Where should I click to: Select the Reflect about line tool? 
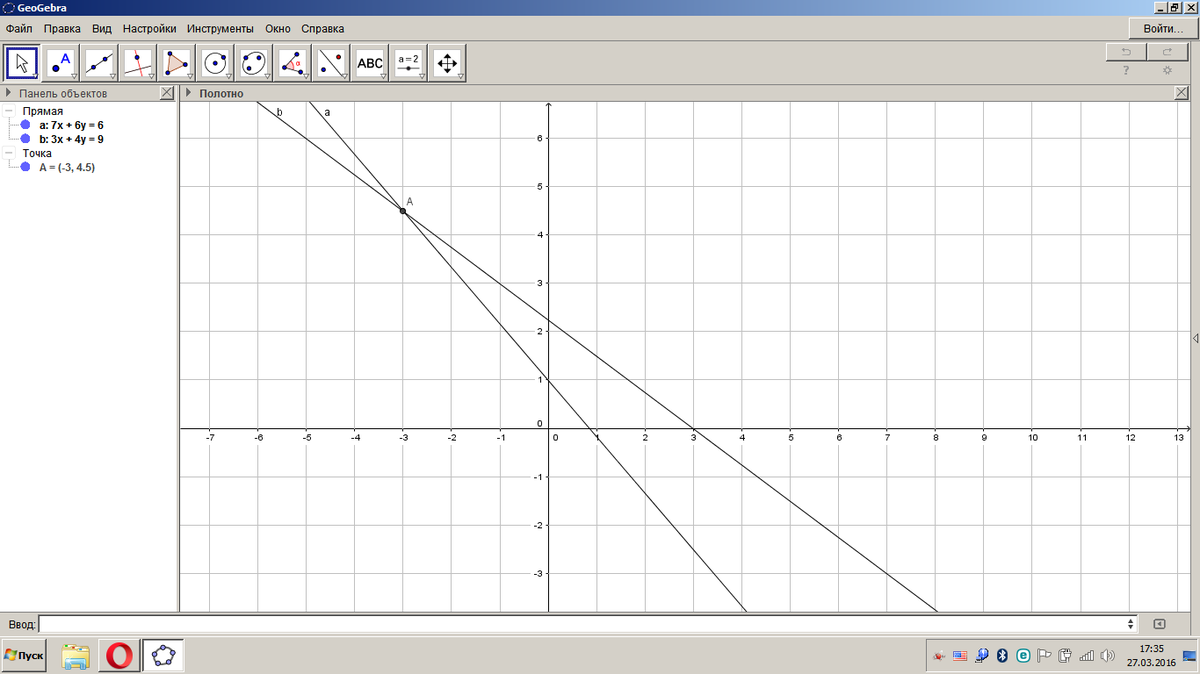click(x=331, y=63)
